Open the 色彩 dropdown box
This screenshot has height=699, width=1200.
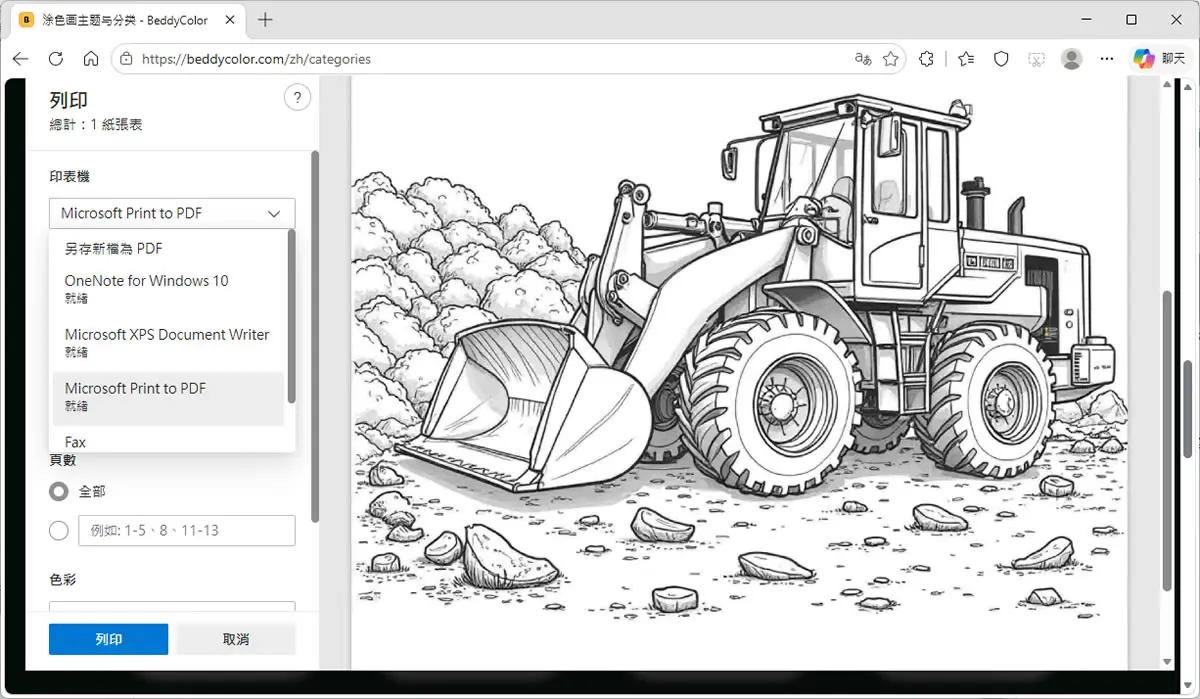click(172, 606)
